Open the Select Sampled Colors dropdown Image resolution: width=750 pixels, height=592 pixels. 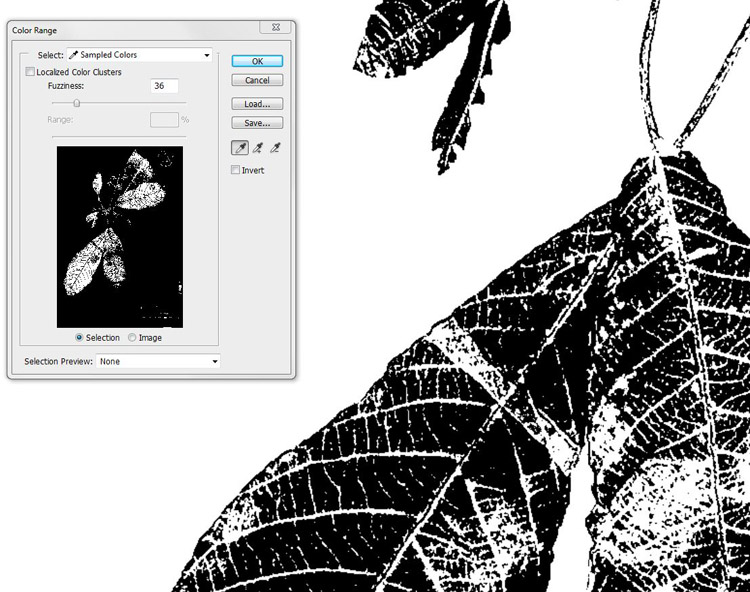[140, 55]
